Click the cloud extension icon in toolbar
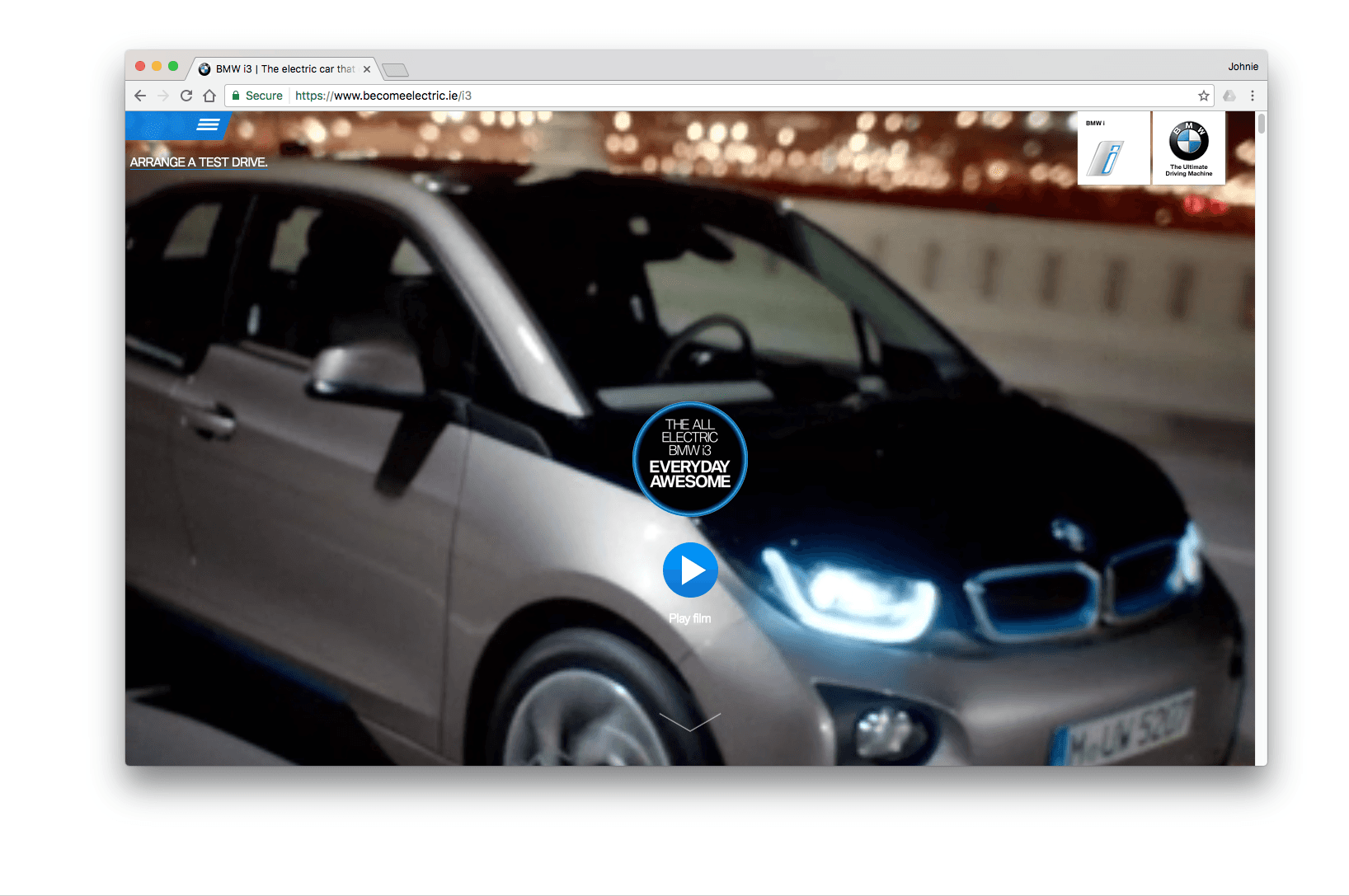This screenshot has width=1349, height=896. [x=1229, y=96]
